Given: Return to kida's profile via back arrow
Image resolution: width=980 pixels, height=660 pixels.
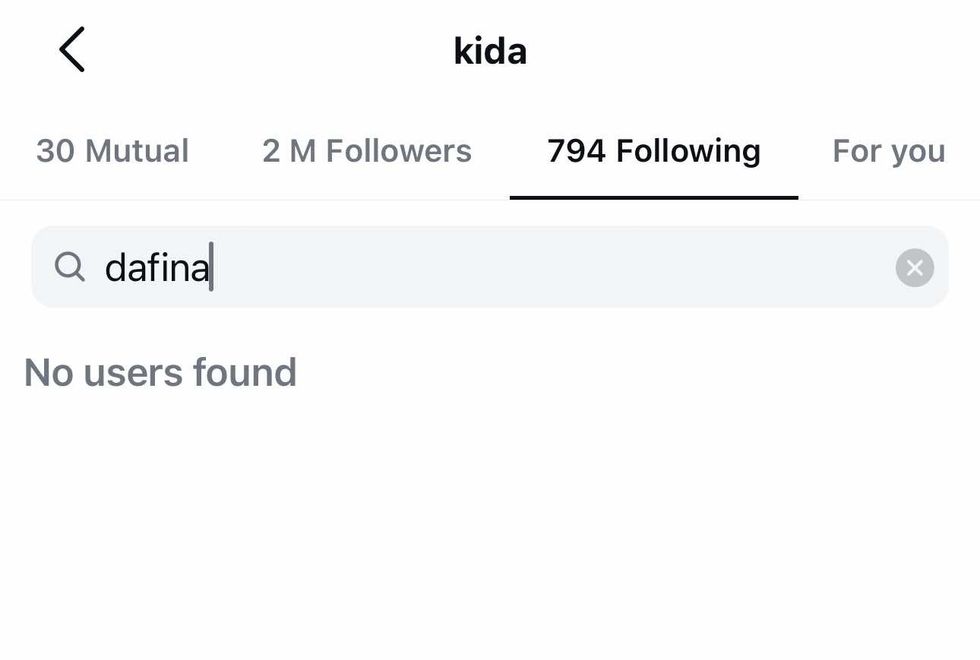Looking at the screenshot, I should pyautogui.click(x=72, y=50).
